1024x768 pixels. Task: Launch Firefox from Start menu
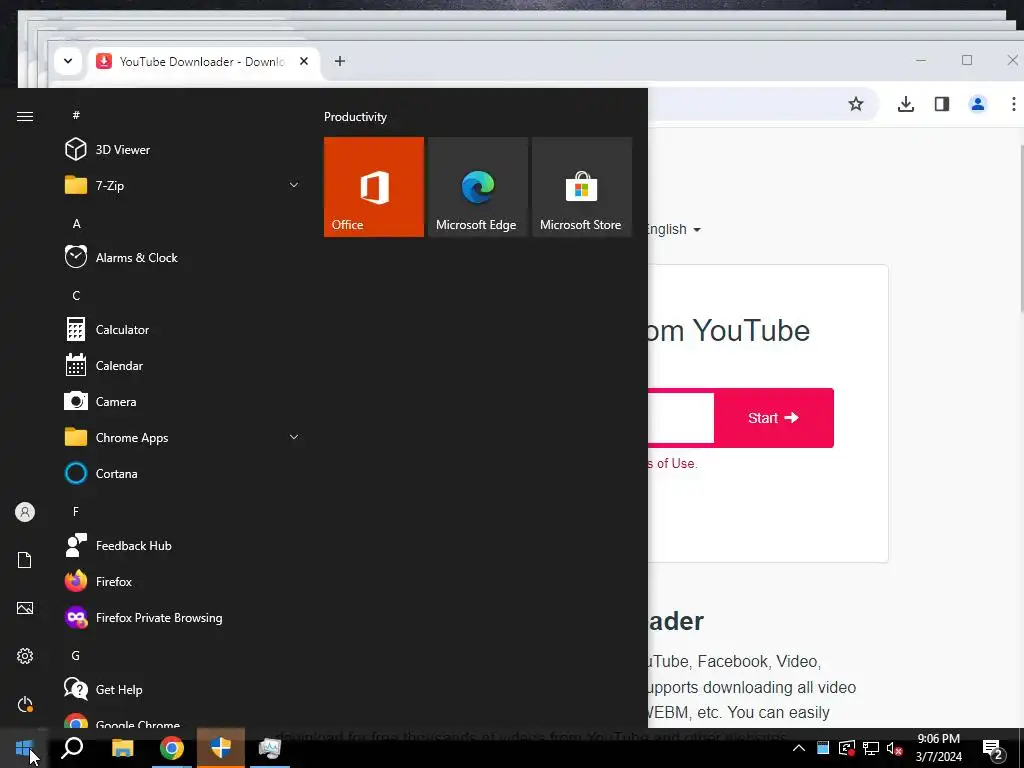[183, 581]
